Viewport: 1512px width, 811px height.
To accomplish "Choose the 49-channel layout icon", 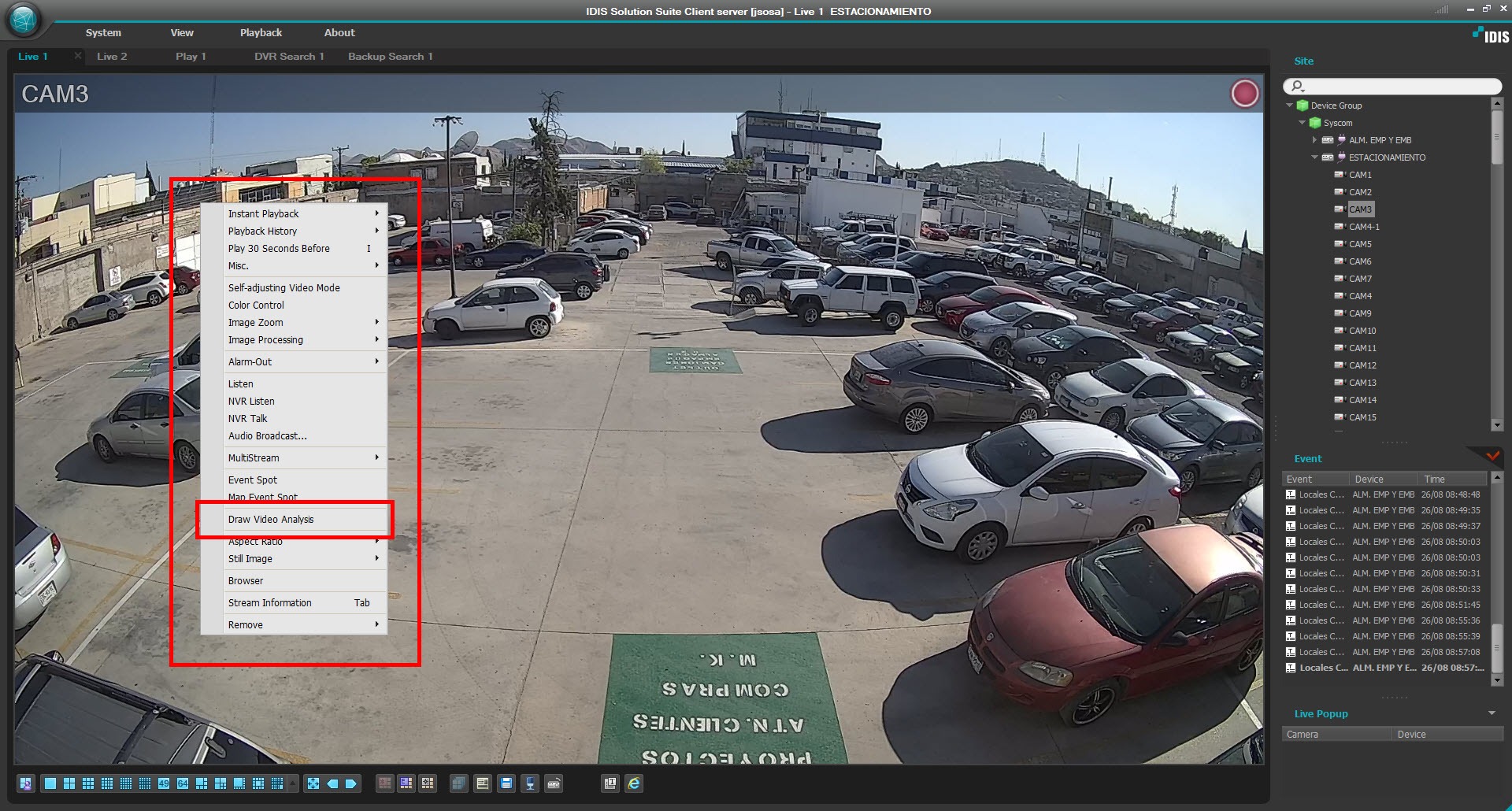I will (x=164, y=783).
